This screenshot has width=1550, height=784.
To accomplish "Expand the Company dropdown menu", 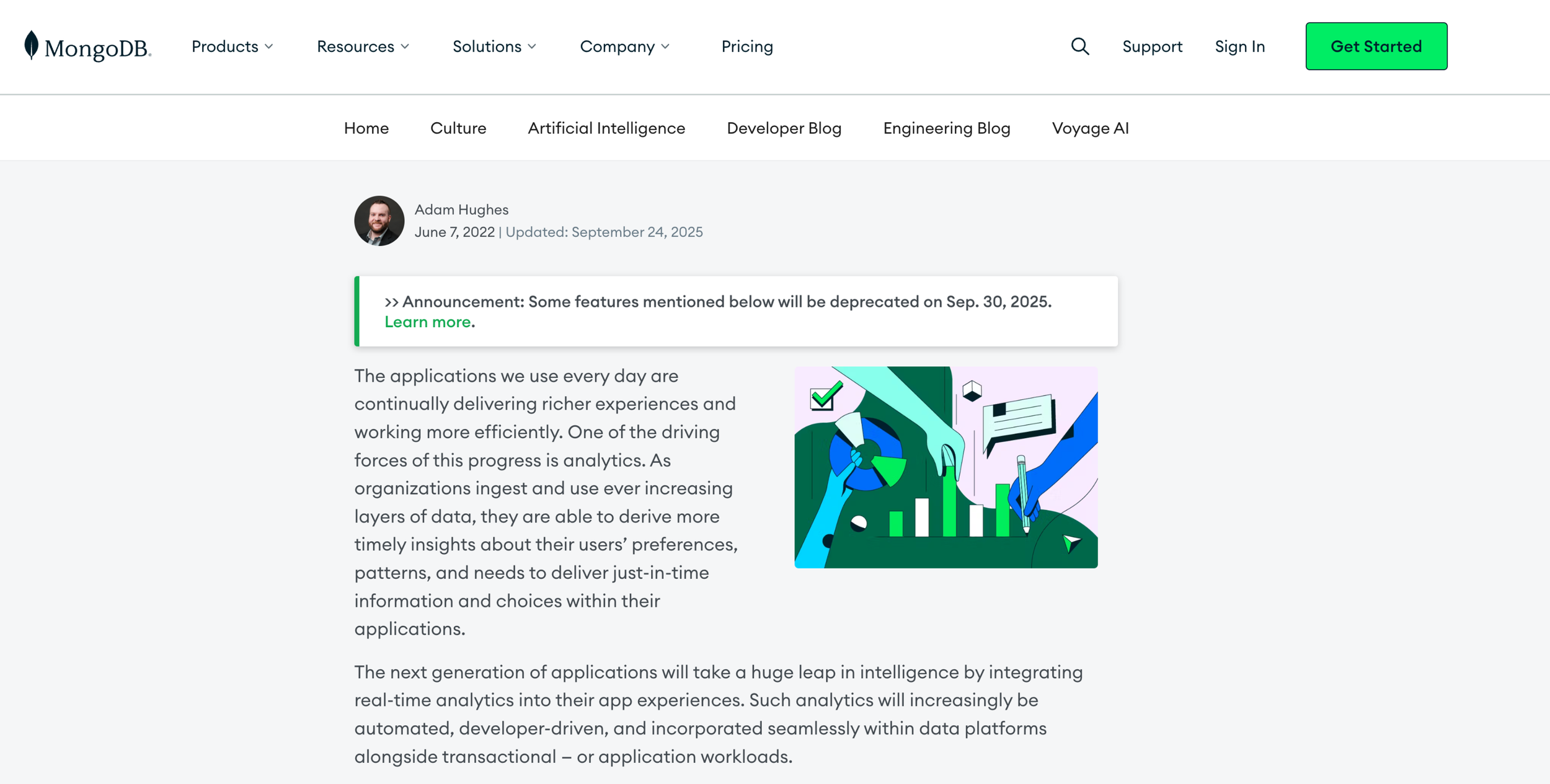I will click(625, 46).
